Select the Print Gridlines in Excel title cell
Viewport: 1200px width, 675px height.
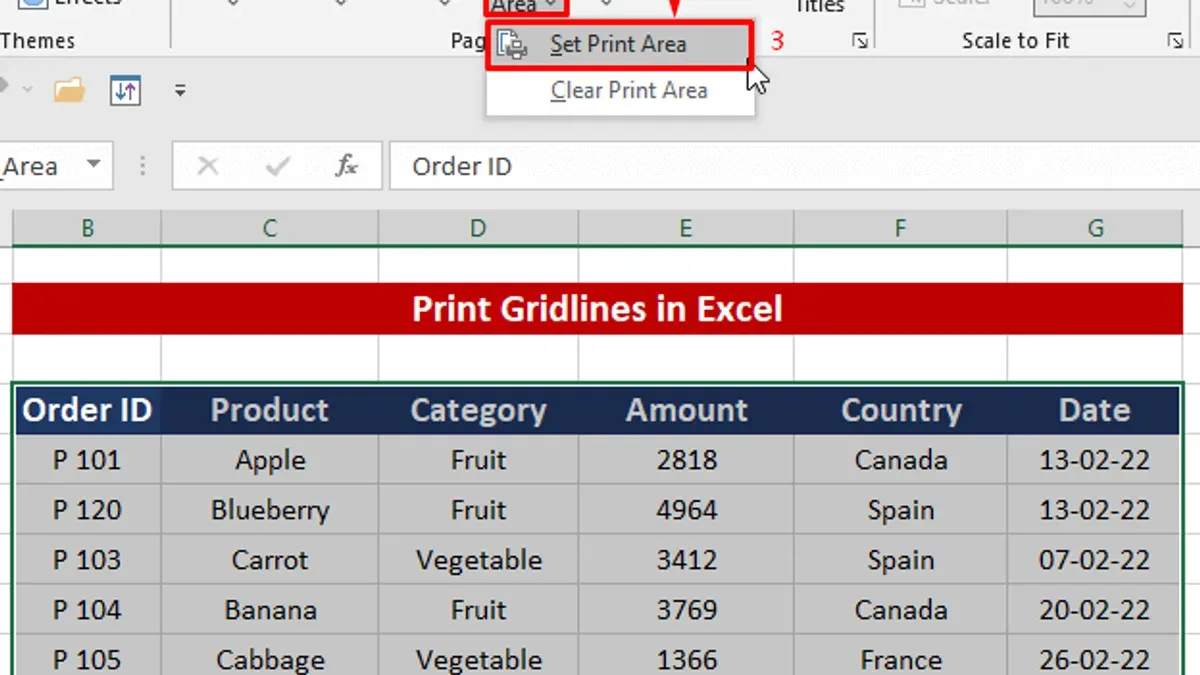[597, 308]
